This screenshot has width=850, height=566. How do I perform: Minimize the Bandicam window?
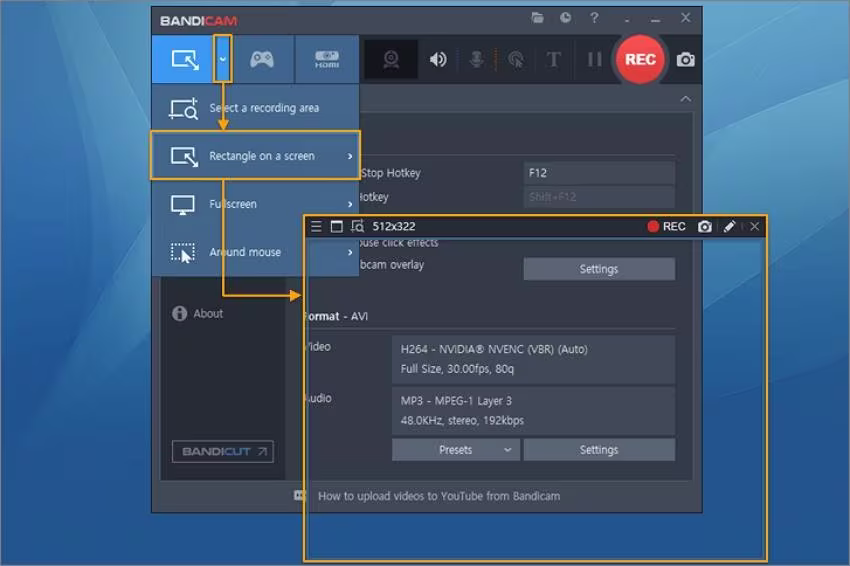click(x=656, y=20)
